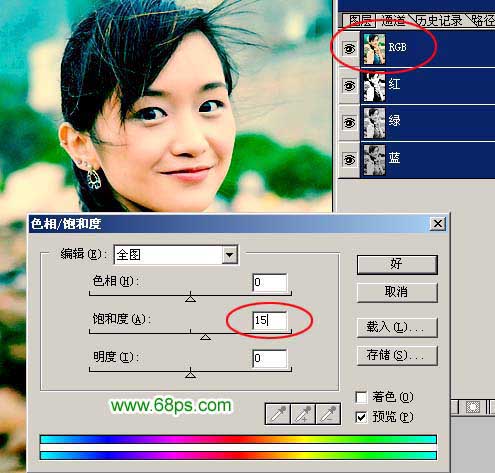The width and height of the screenshot is (495, 473).
Task: Switch to the 历史记录 (History) tab
Action: (x=440, y=21)
